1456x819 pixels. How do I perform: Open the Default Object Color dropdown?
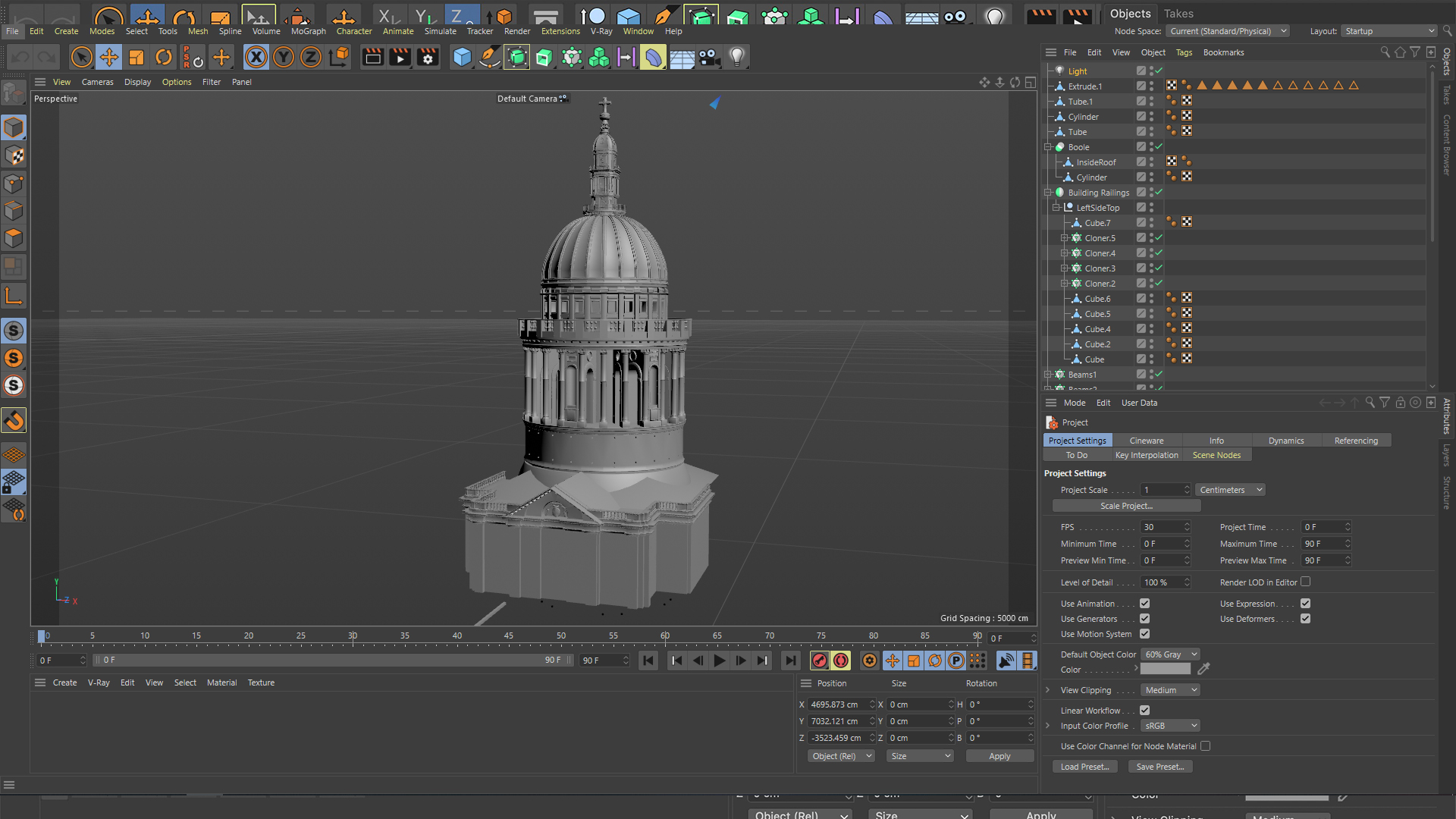coord(1171,654)
